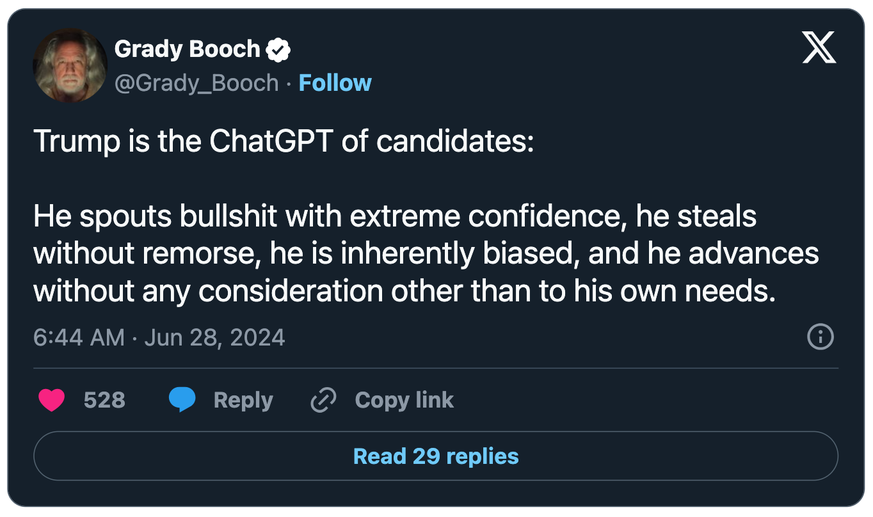Click the chain link icon beside Copy link
Image resolution: width=873 pixels, height=517 pixels.
point(323,400)
